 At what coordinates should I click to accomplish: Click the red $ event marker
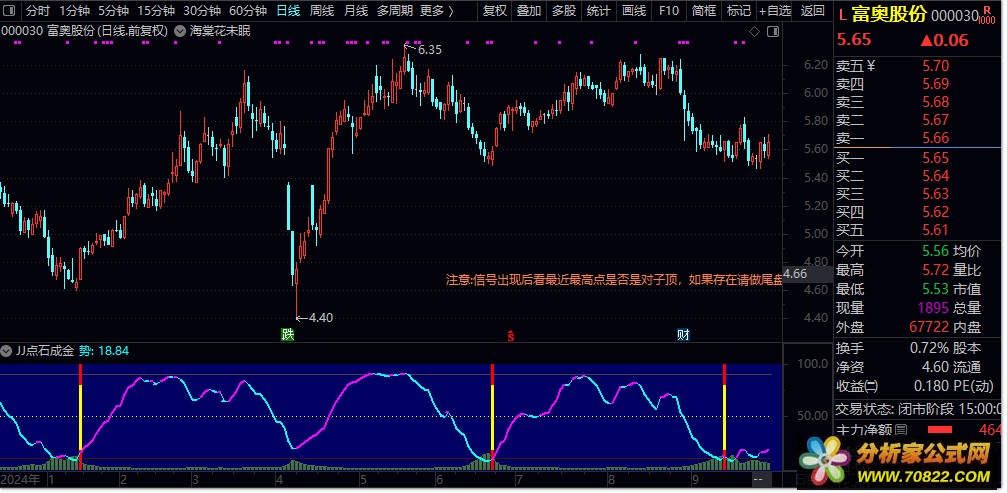(512, 334)
